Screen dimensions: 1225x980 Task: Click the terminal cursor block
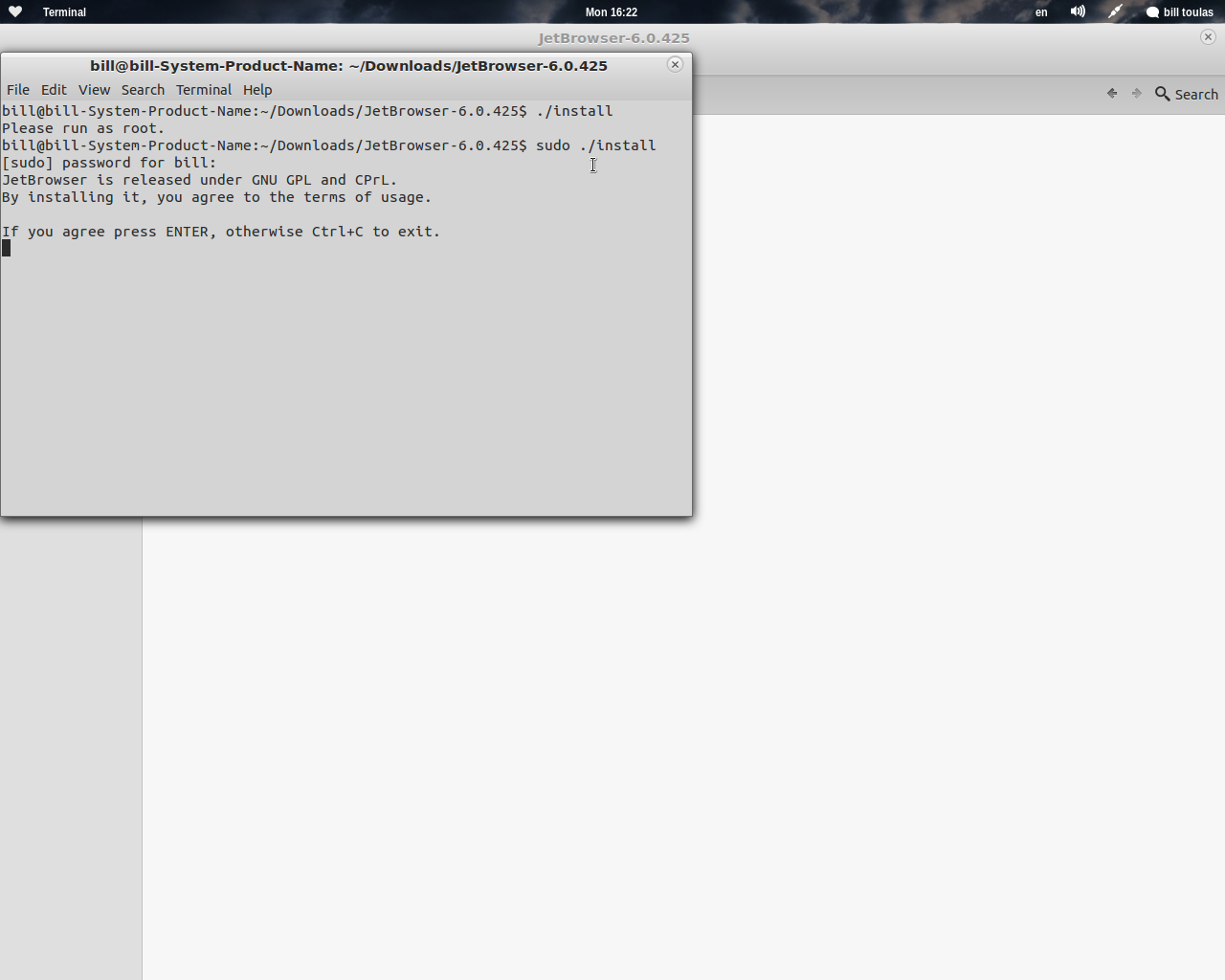[7, 249]
